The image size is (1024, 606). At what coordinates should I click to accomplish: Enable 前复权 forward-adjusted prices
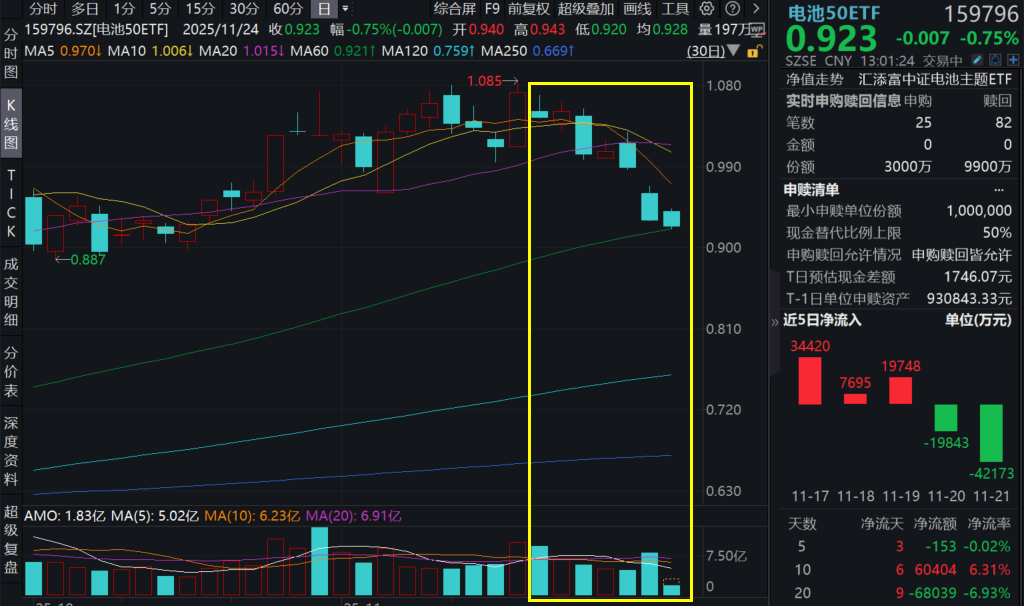[x=531, y=9]
